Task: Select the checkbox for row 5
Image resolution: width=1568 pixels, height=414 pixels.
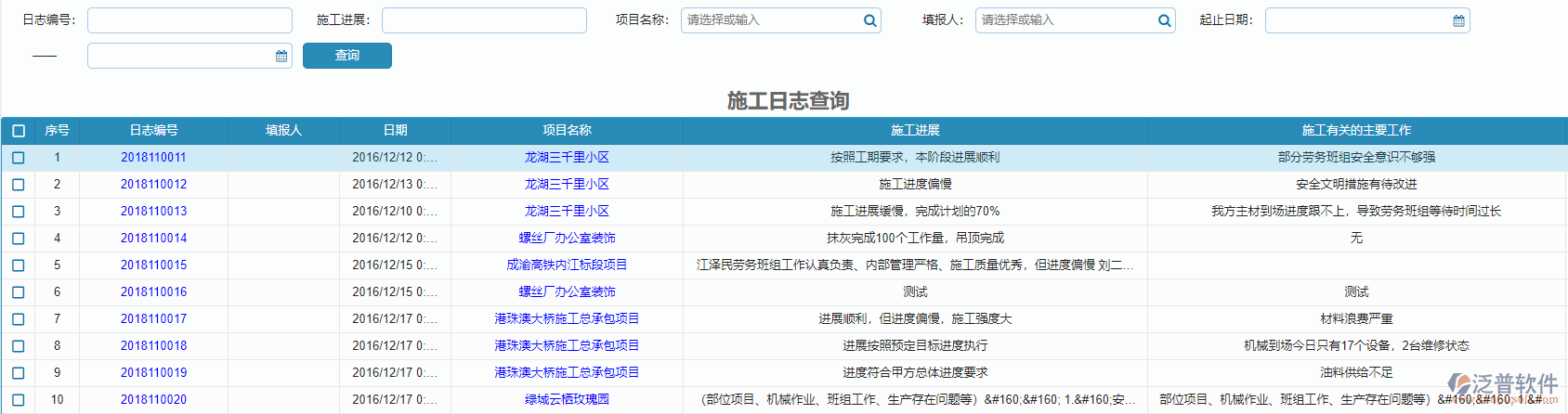Action: [x=19, y=265]
